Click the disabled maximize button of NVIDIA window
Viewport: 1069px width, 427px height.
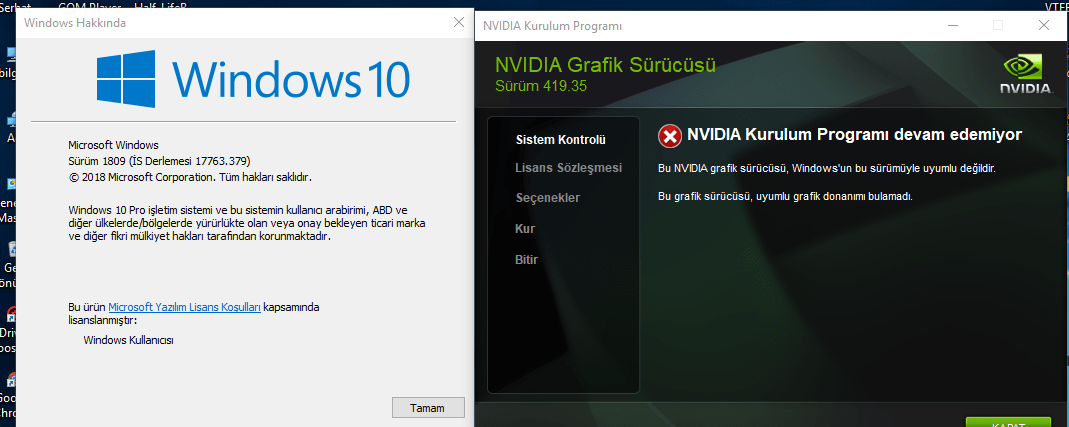point(998,26)
